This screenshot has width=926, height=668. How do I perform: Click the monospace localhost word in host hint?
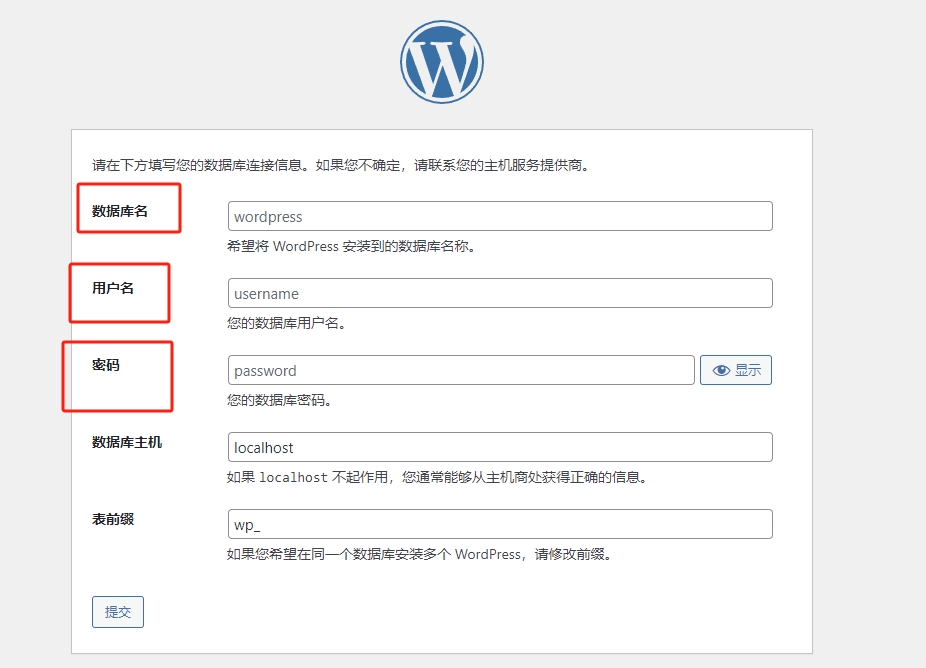click(x=293, y=478)
